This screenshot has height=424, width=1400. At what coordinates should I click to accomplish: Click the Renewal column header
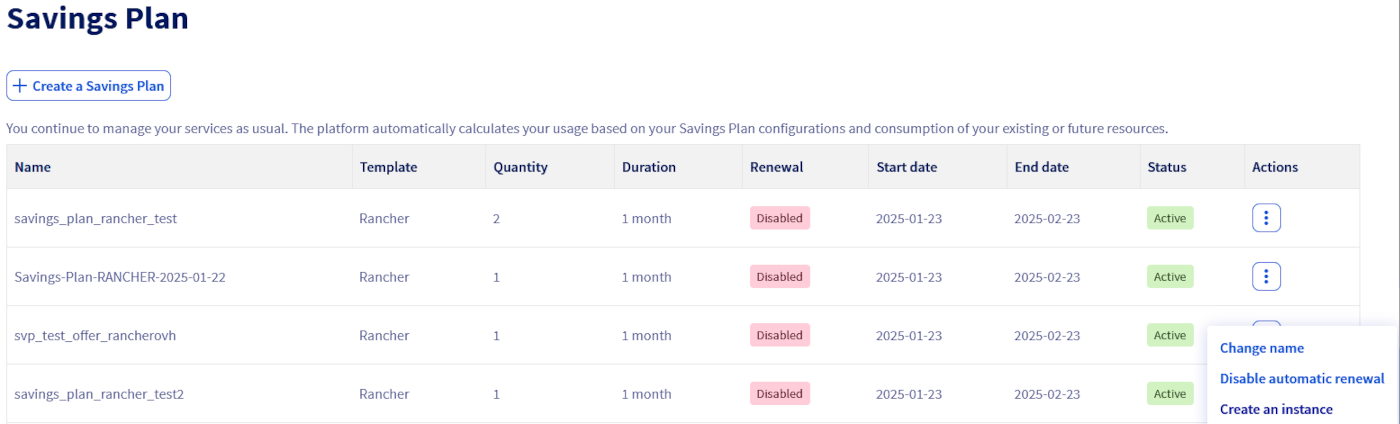pos(776,167)
